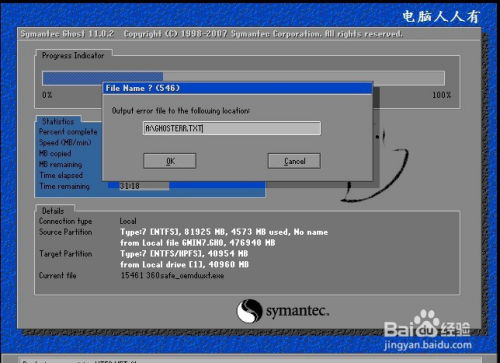Click the Target Partition label
This screenshot has height=363, width=500.
click(x=66, y=254)
